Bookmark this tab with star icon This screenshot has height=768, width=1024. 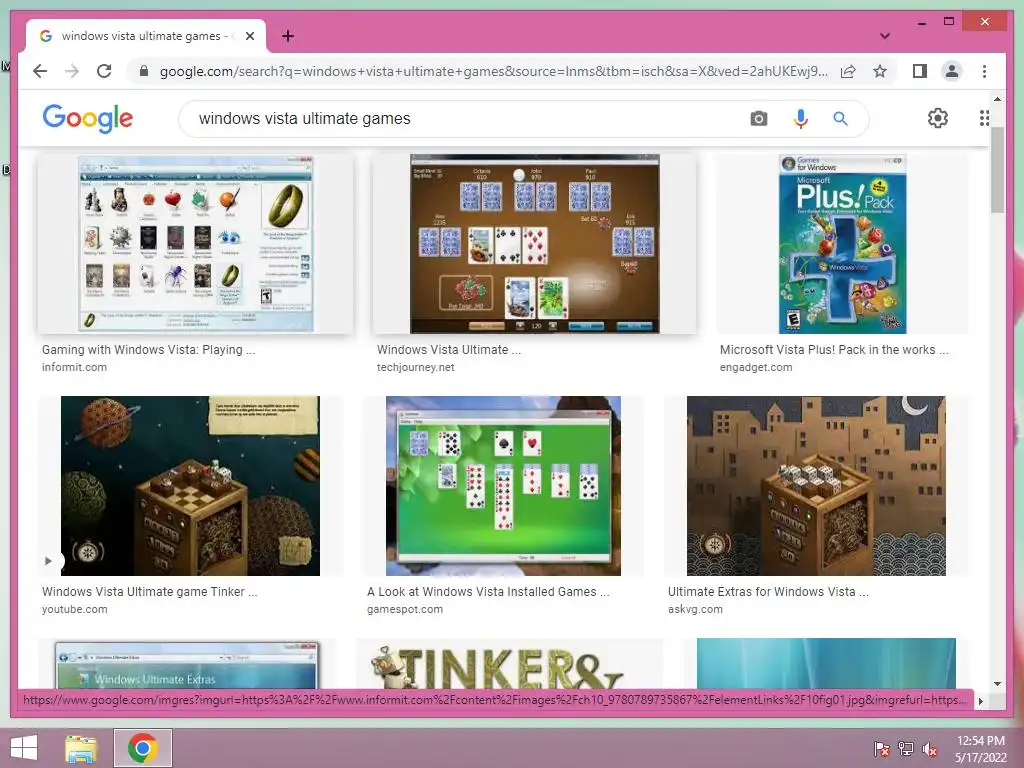click(x=880, y=71)
